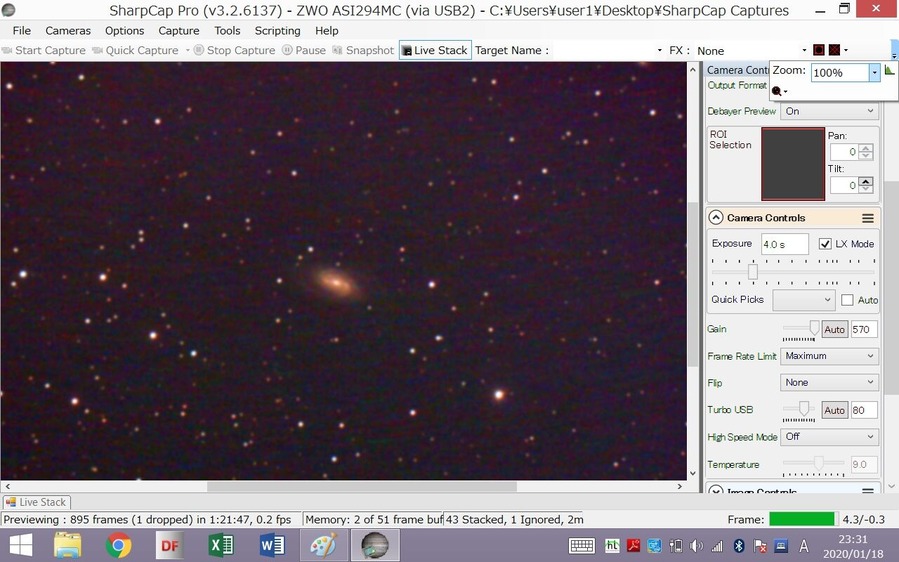Open the Help menu
The width and height of the screenshot is (899, 562).
(x=327, y=31)
